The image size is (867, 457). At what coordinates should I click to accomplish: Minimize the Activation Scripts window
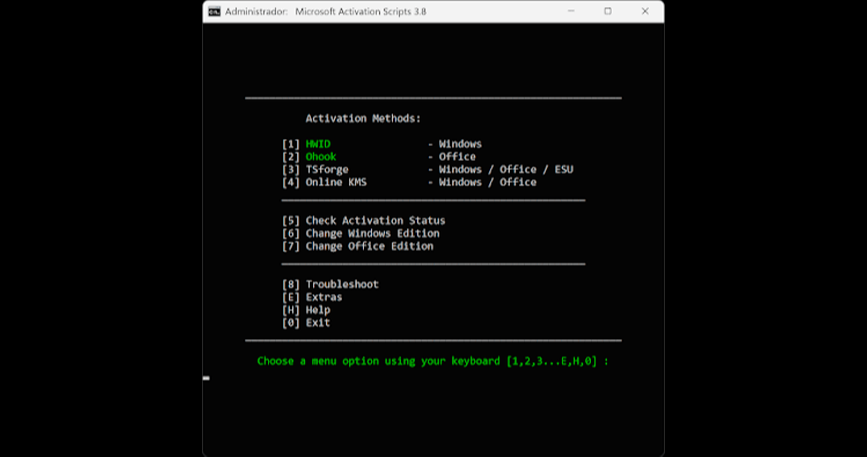point(571,11)
